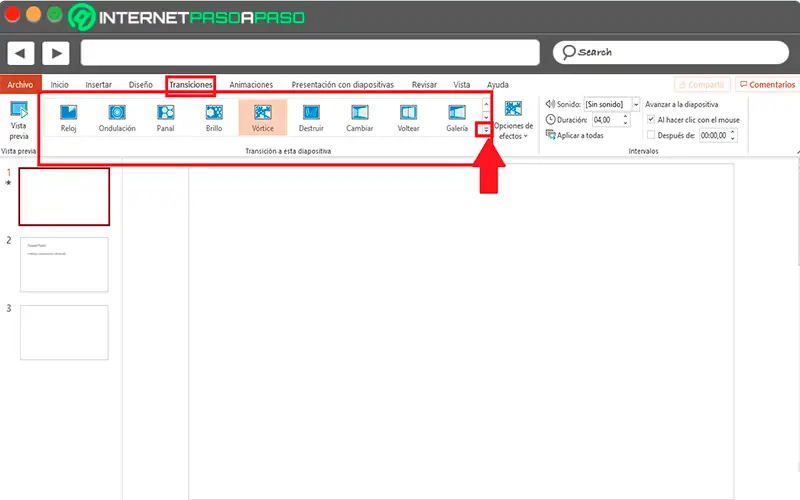The width and height of the screenshot is (800, 500).
Task: Select slide 1 thumbnail
Action: [x=64, y=196]
